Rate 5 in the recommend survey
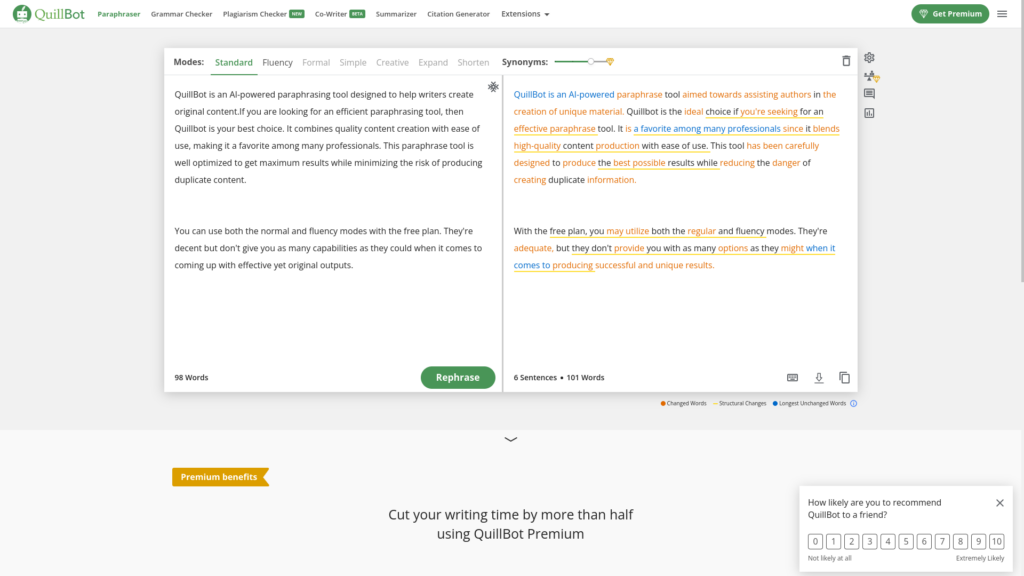1024x576 pixels. (x=906, y=541)
